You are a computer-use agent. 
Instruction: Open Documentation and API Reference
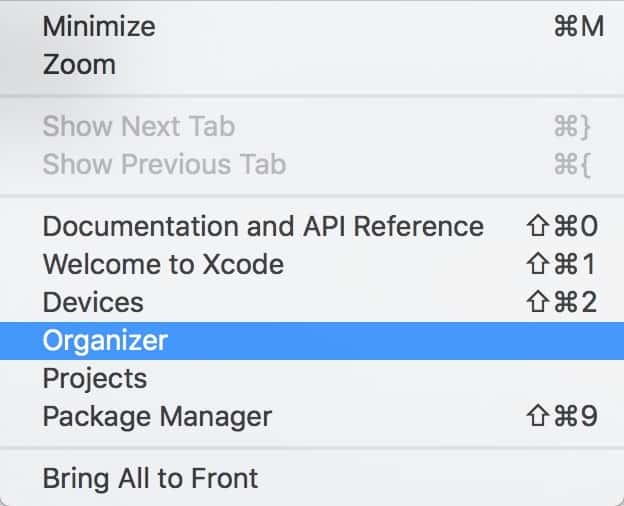click(312, 226)
